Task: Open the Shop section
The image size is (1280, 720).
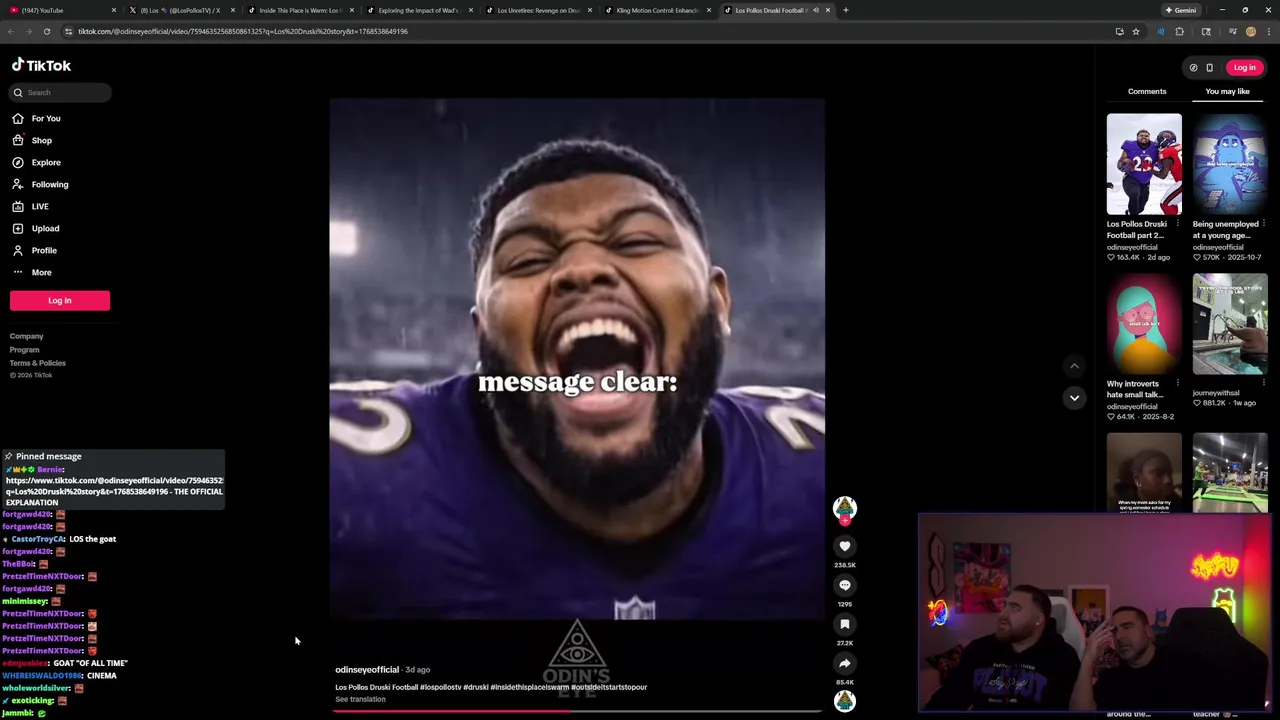Action: (x=41, y=140)
